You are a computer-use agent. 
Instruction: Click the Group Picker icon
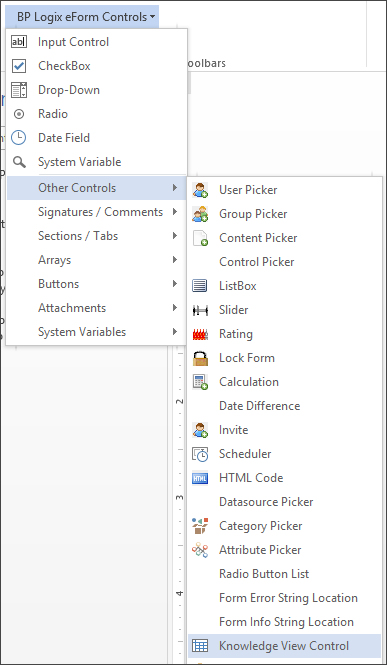click(x=200, y=214)
